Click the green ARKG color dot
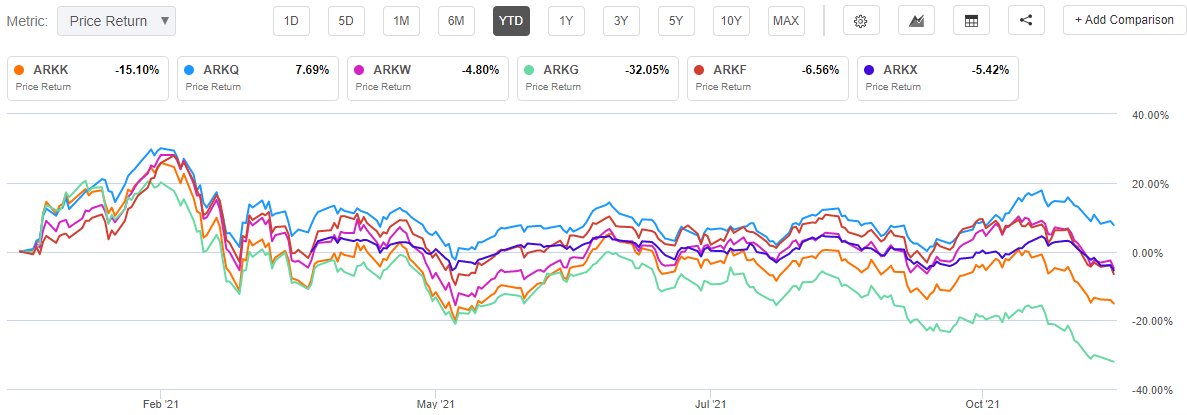The height and width of the screenshot is (415, 1187). tap(531, 70)
